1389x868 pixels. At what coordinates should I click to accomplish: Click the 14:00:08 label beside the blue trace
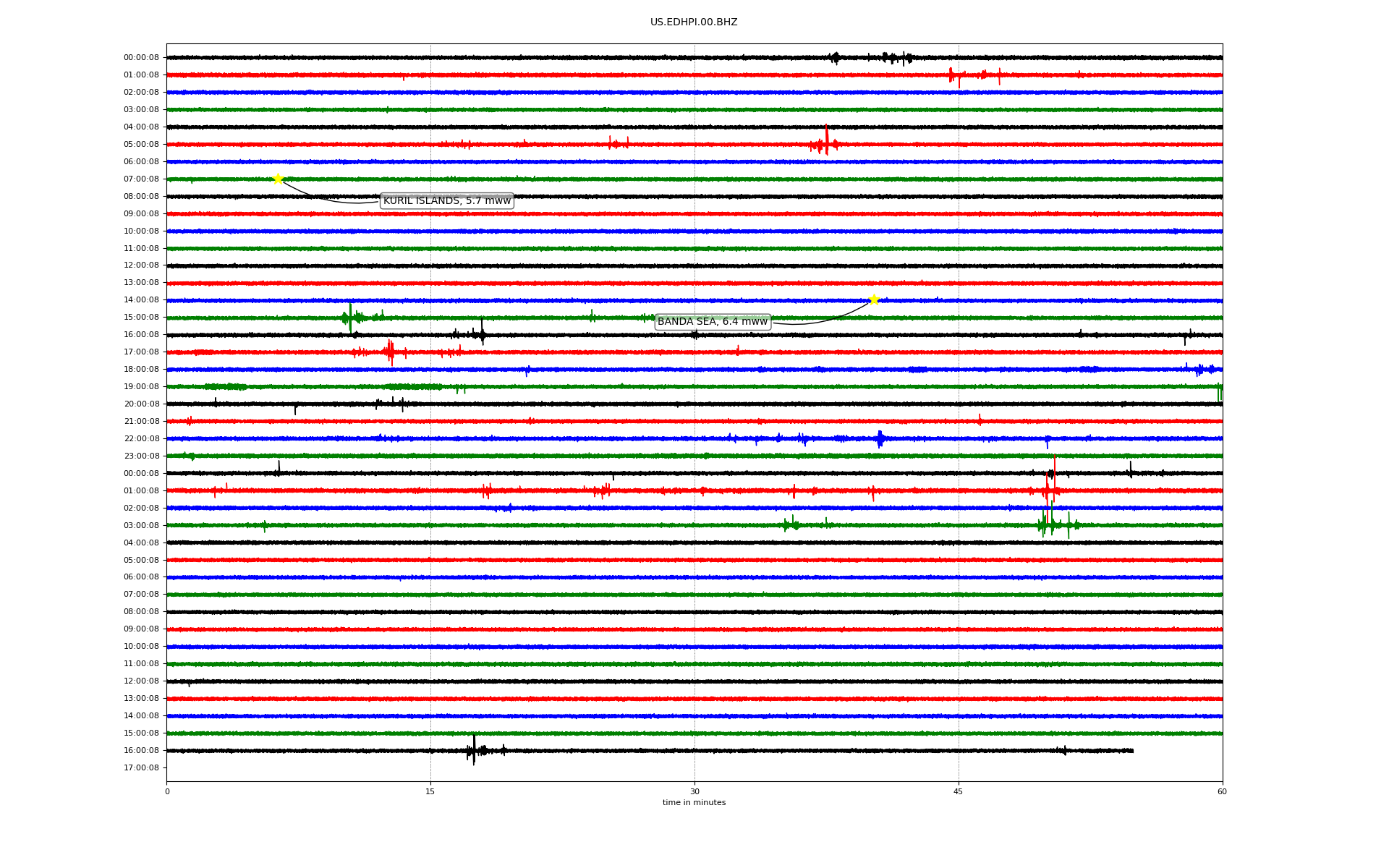(x=141, y=300)
